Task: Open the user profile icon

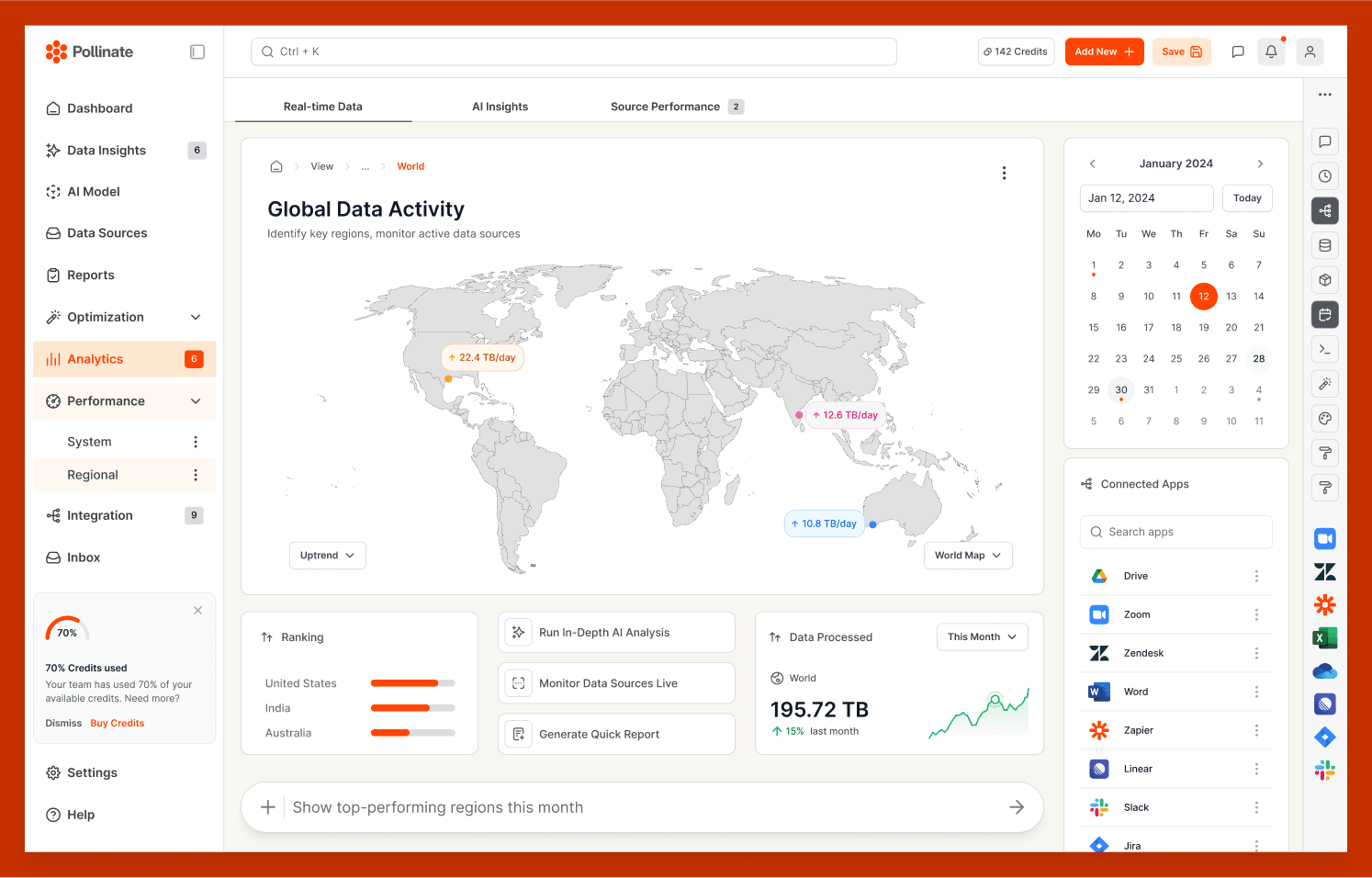Action: coord(1310,52)
